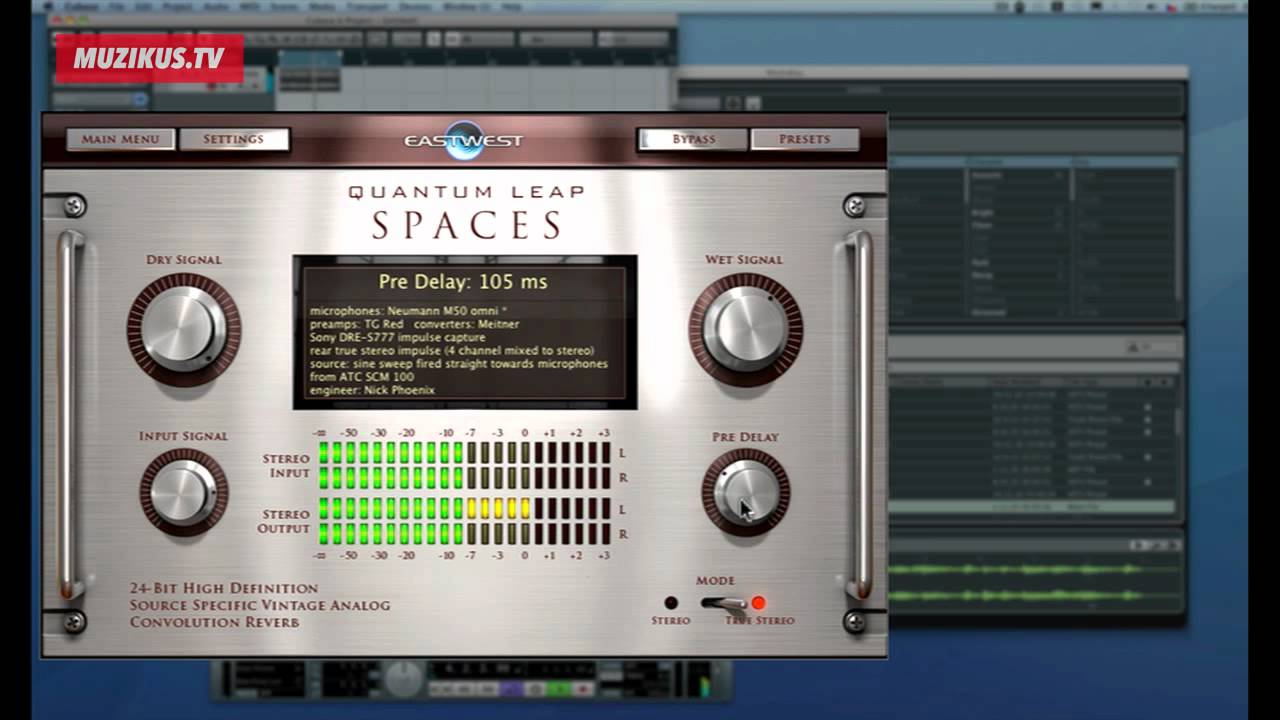Click the red Record button in the transport bar
1280x720 pixels.
click(x=582, y=689)
